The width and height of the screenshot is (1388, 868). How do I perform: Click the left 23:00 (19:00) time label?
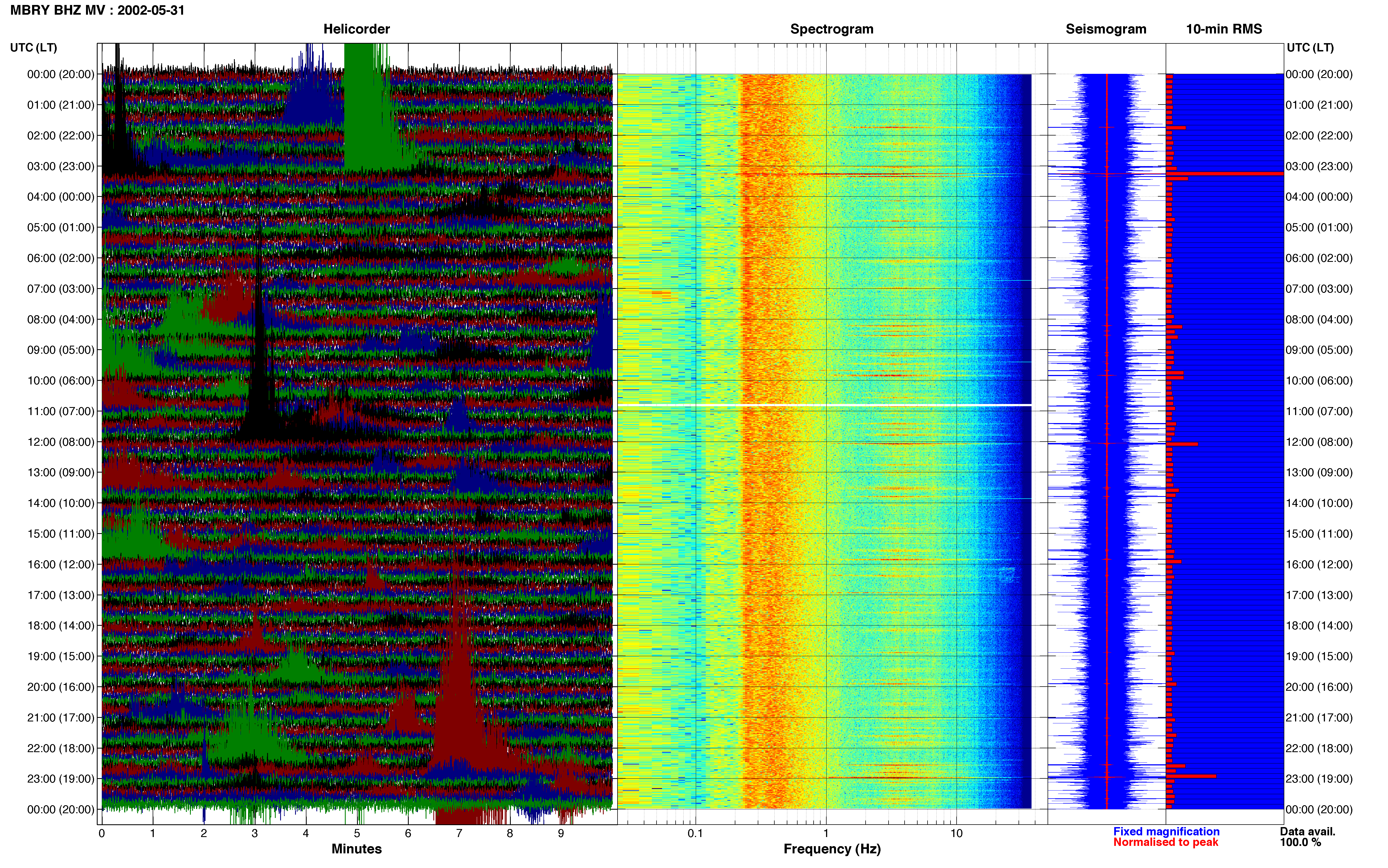coord(60,779)
